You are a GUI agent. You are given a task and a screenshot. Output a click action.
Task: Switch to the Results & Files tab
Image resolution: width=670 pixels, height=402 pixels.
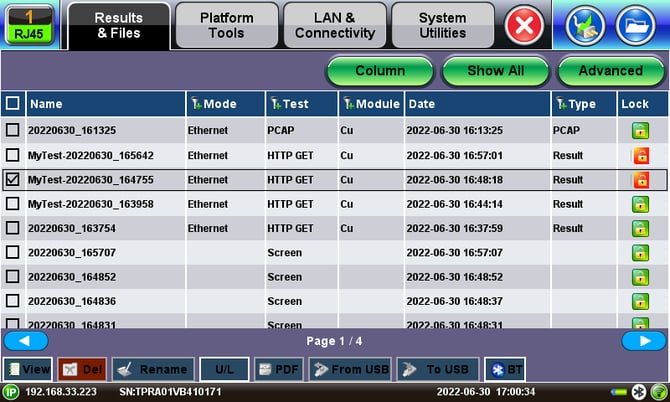(119, 26)
